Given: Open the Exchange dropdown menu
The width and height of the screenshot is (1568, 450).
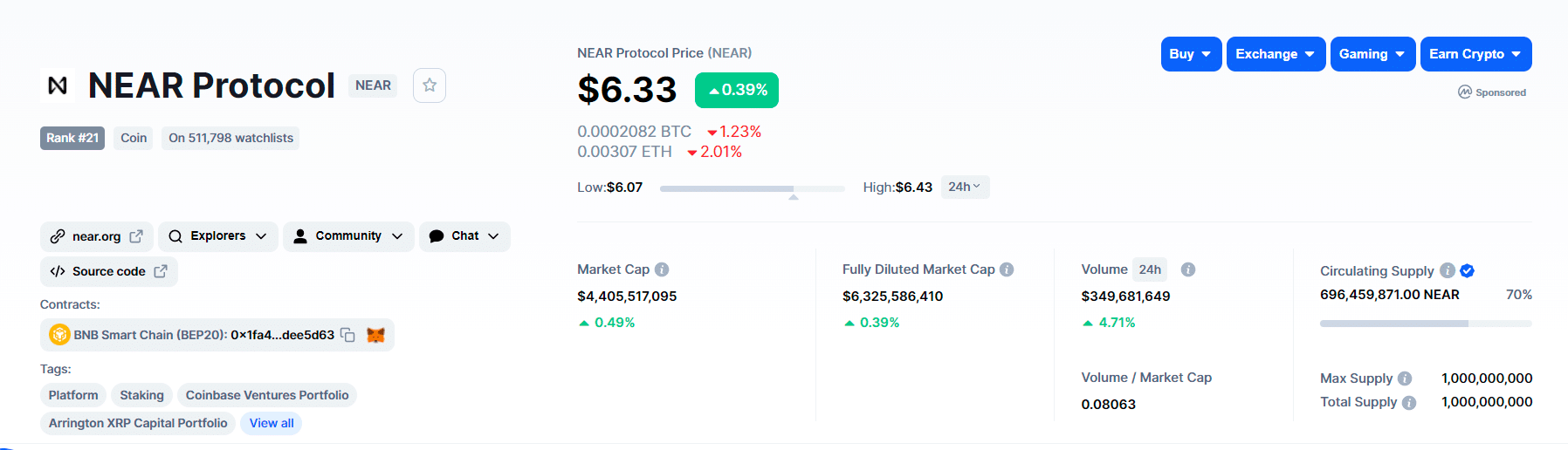Looking at the screenshot, I should 1276,54.
